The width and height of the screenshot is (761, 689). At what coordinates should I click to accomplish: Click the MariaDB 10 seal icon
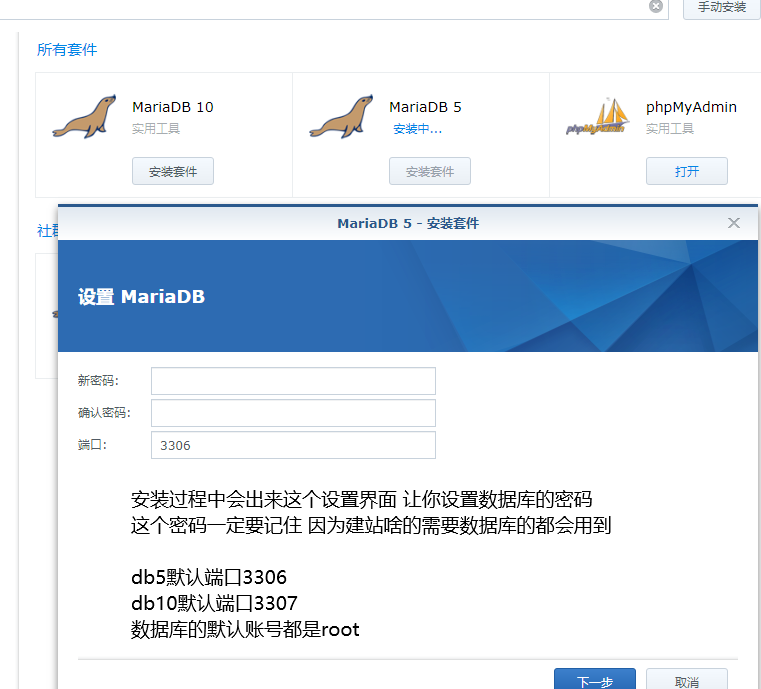(84, 116)
